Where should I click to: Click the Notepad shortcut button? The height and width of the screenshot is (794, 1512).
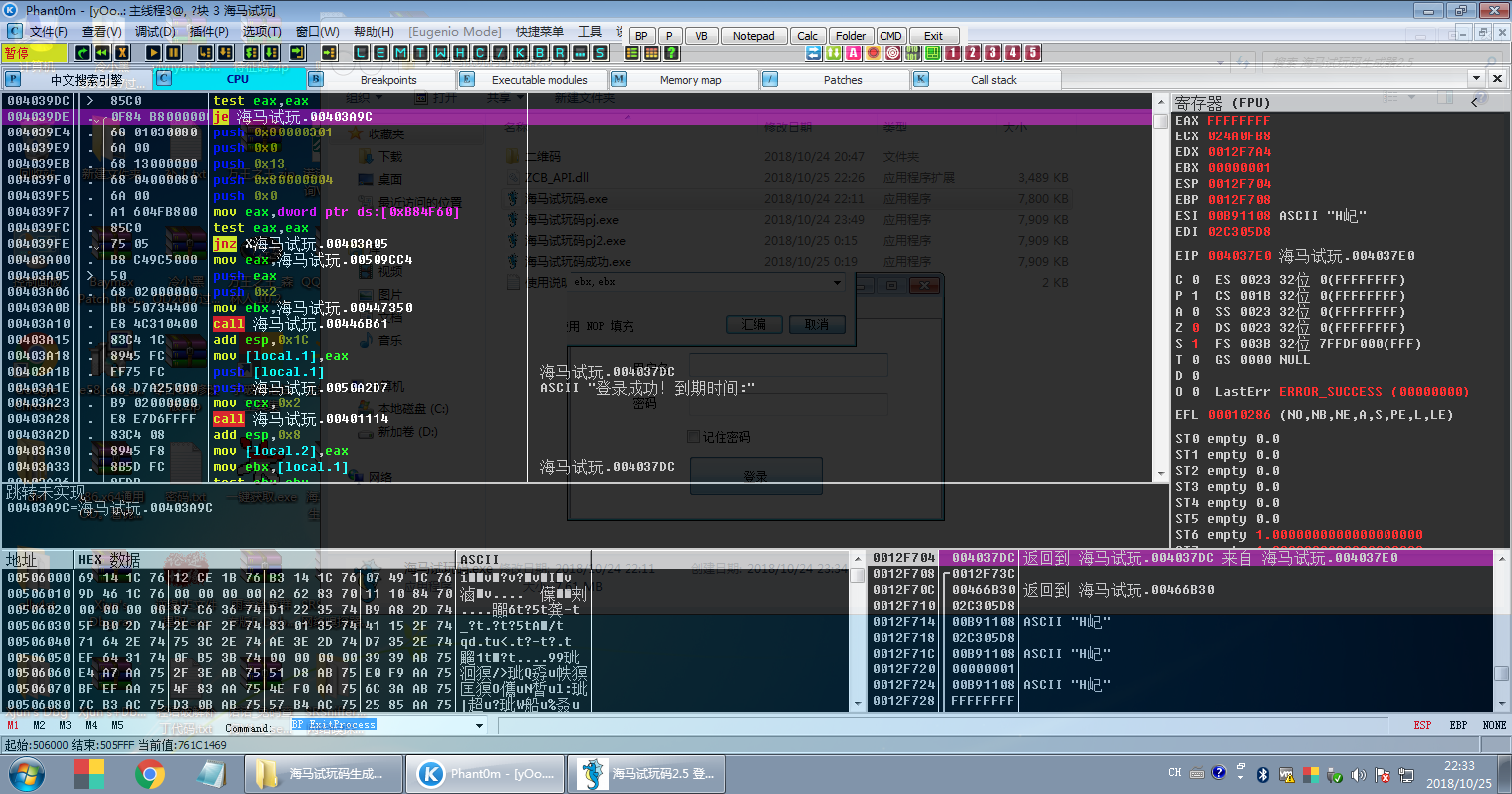click(x=753, y=36)
